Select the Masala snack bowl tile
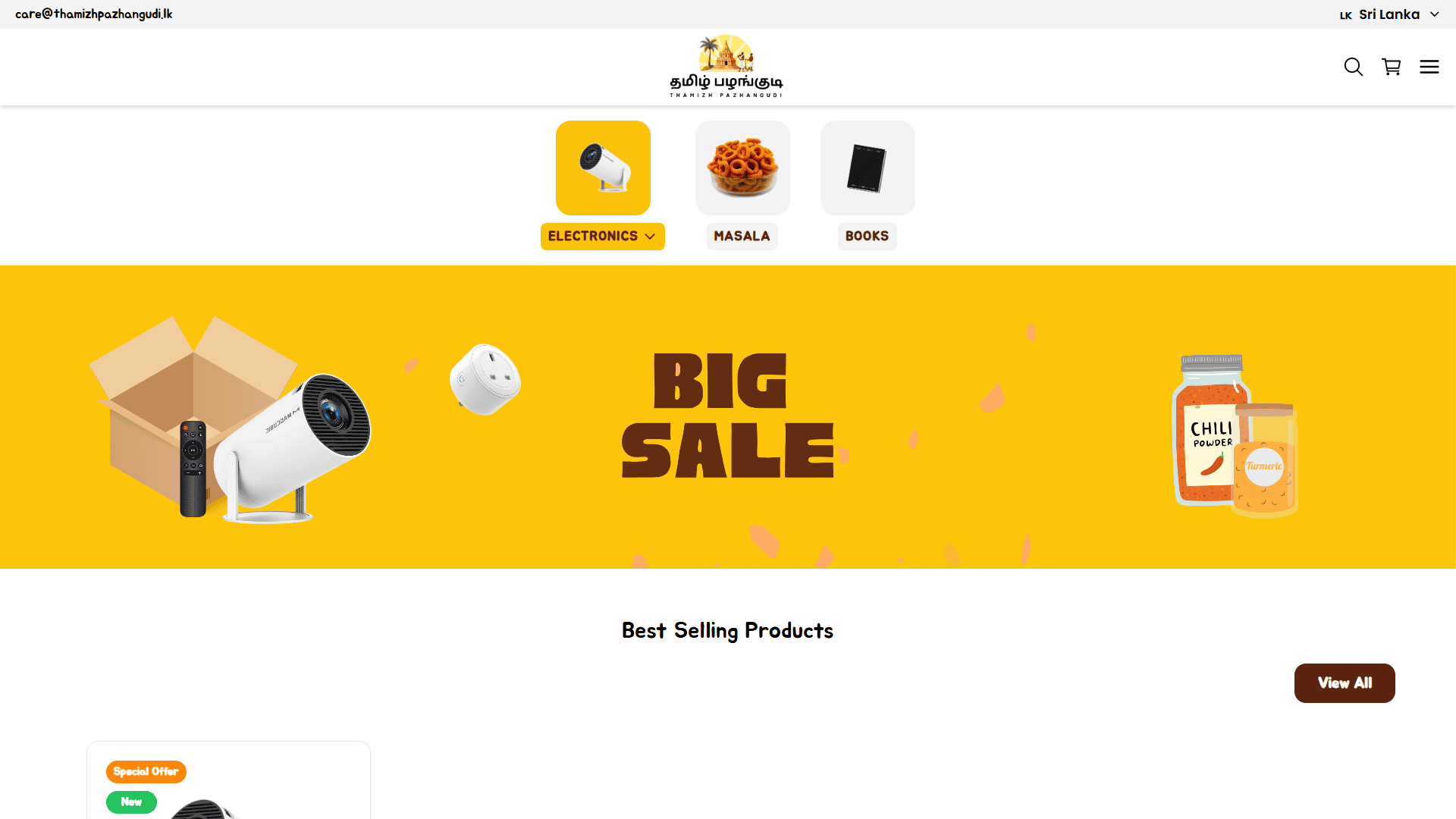1456x819 pixels. click(x=742, y=168)
